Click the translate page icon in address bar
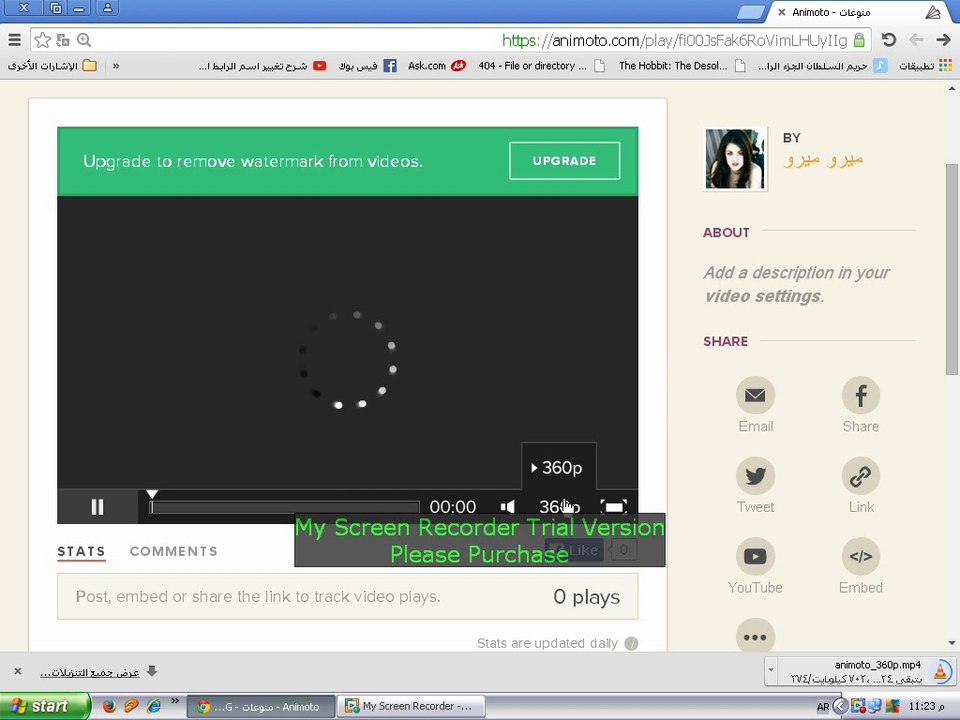Image resolution: width=960 pixels, height=720 pixels. click(63, 40)
